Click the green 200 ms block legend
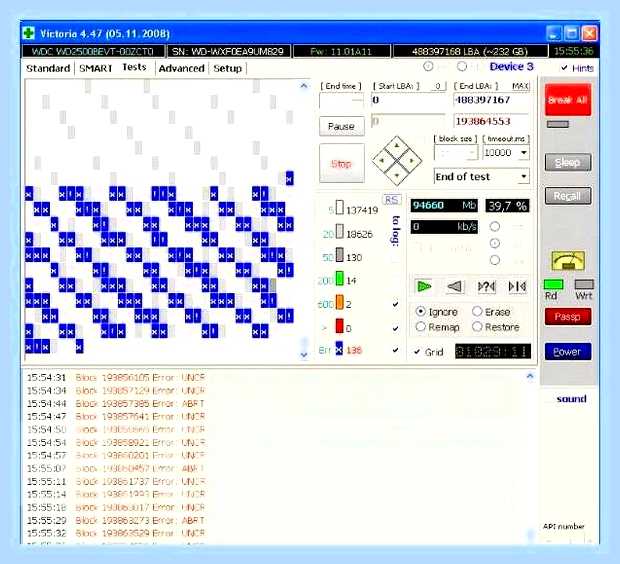The width and height of the screenshot is (620, 564). click(x=340, y=279)
